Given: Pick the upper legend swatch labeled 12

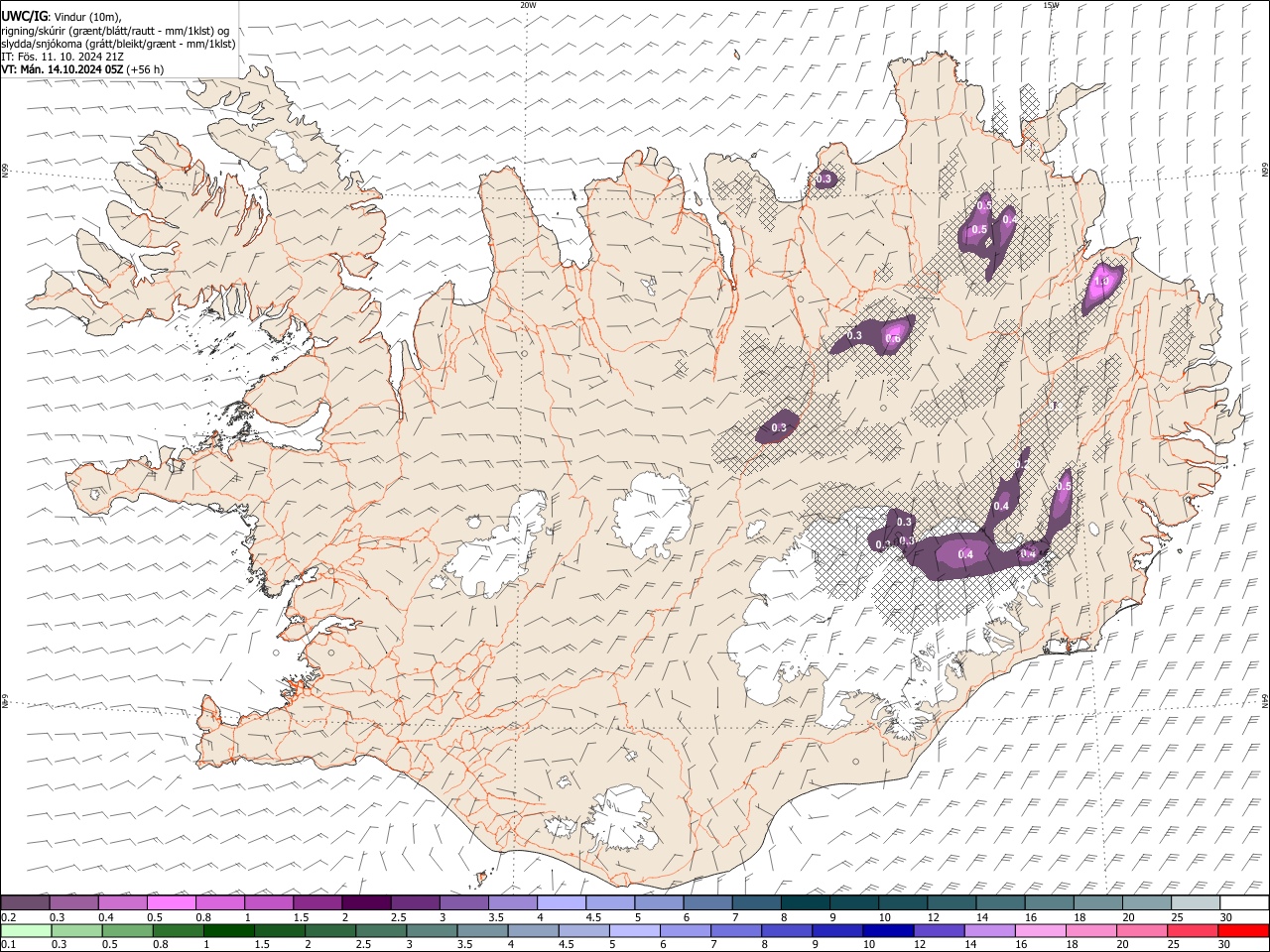Looking at the screenshot, I should pos(951,902).
